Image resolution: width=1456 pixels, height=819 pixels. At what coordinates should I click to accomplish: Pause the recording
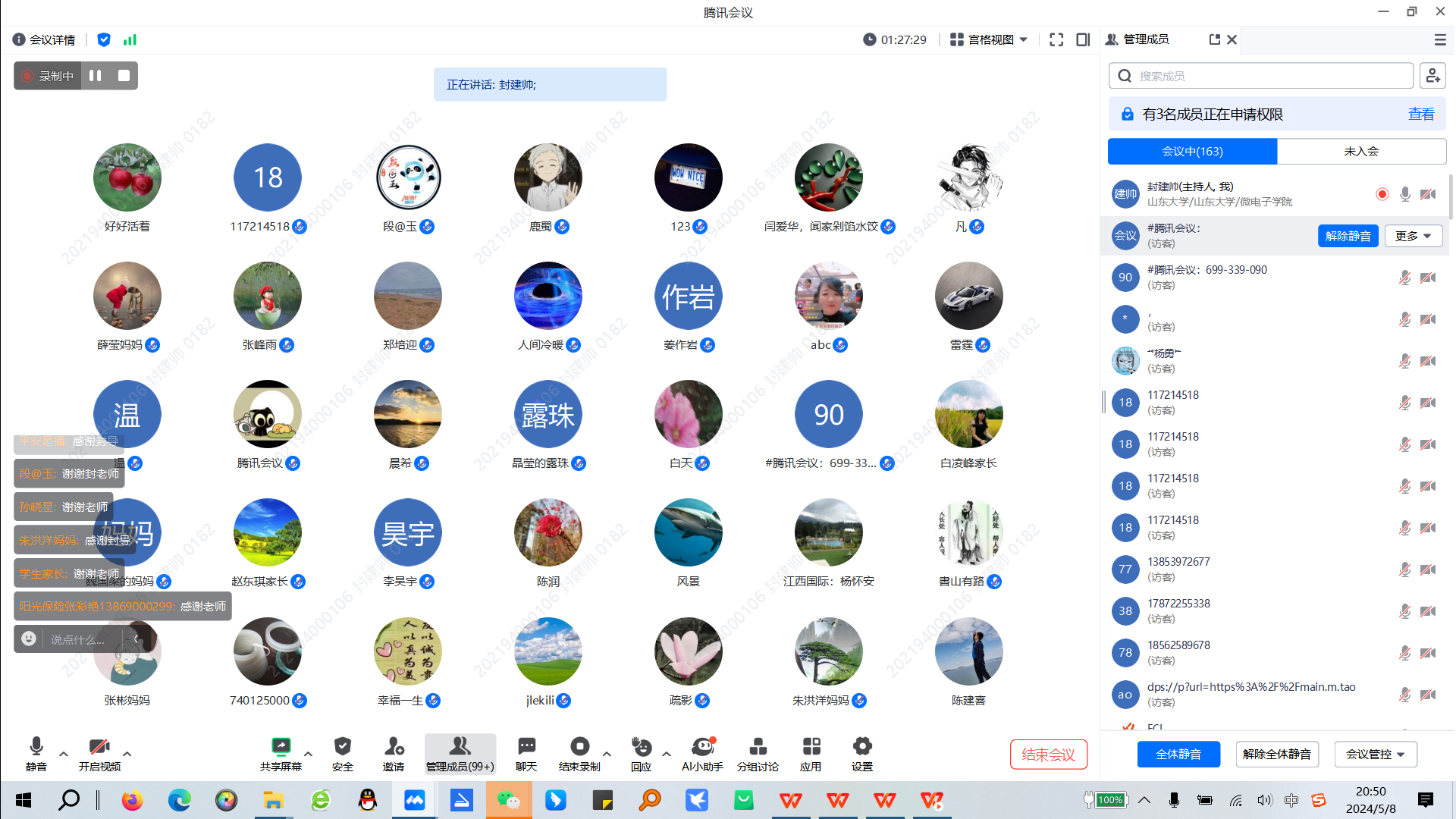pyautogui.click(x=96, y=76)
